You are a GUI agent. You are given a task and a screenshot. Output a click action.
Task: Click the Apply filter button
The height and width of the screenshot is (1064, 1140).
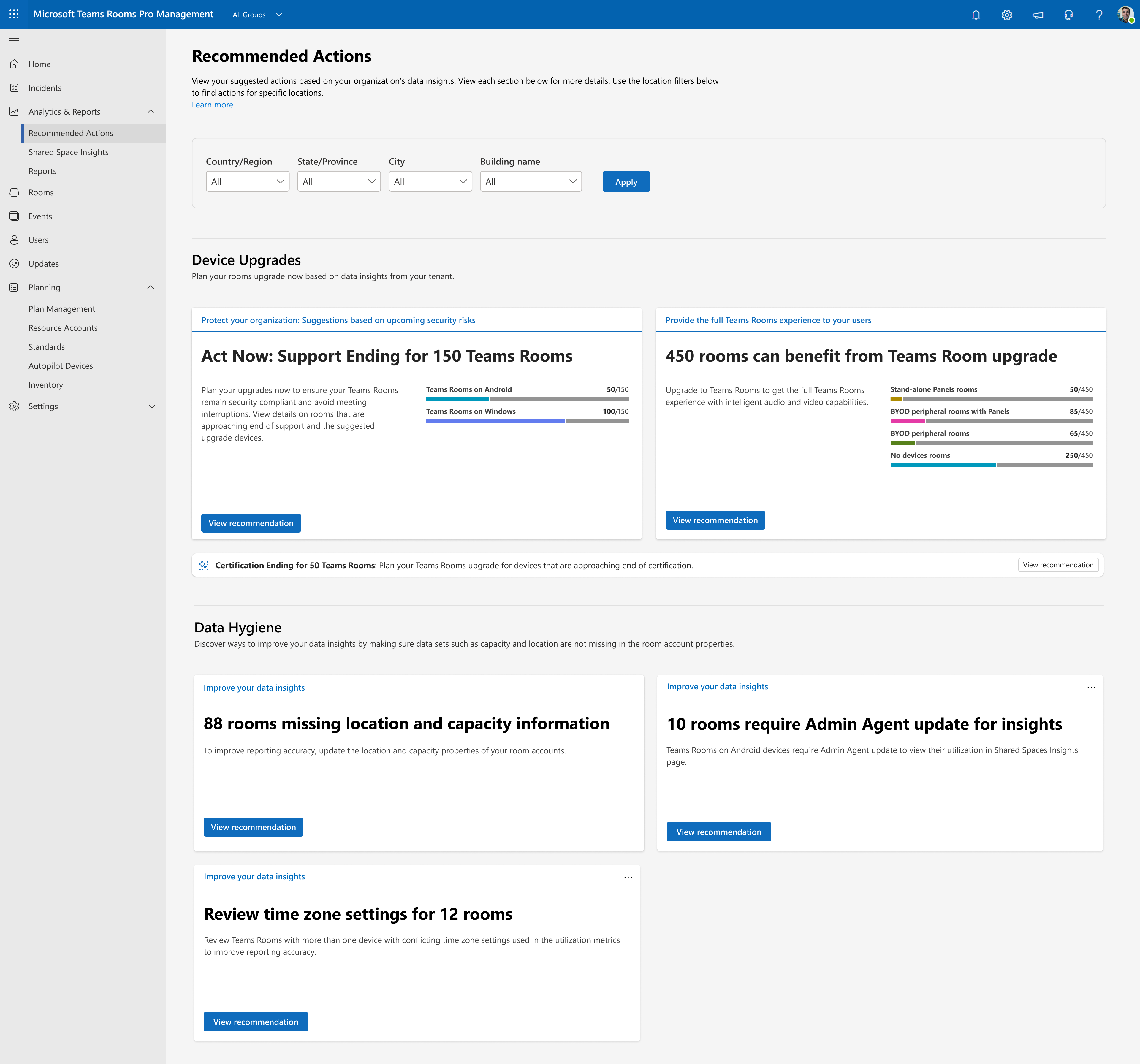click(626, 181)
